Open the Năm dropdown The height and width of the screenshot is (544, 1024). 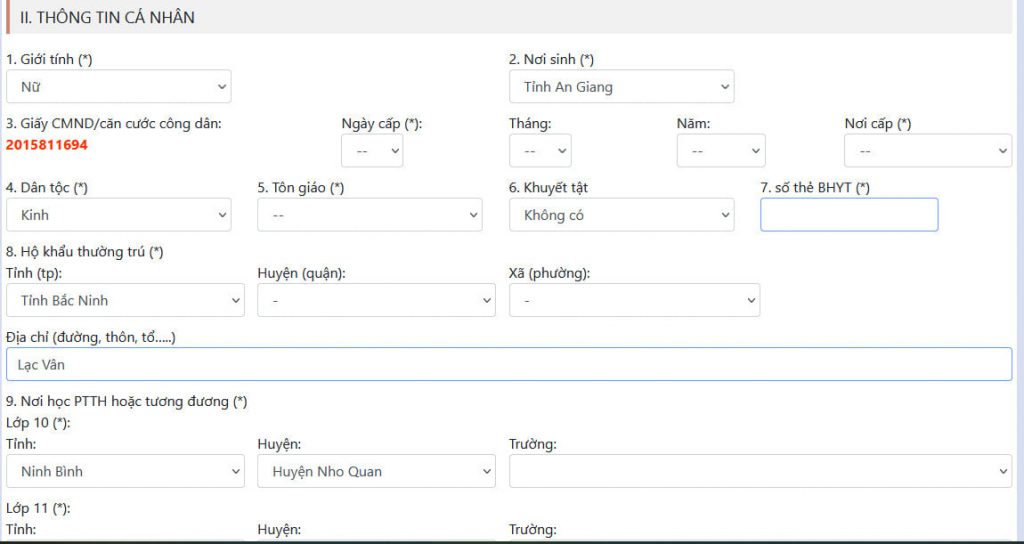click(721, 150)
